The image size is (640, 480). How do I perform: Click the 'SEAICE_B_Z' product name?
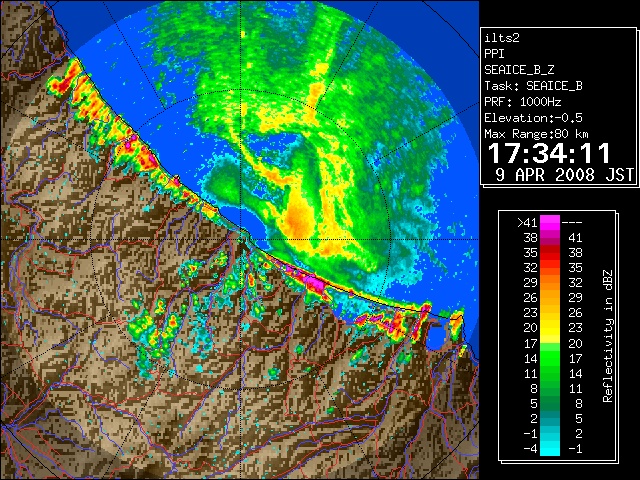[519, 70]
